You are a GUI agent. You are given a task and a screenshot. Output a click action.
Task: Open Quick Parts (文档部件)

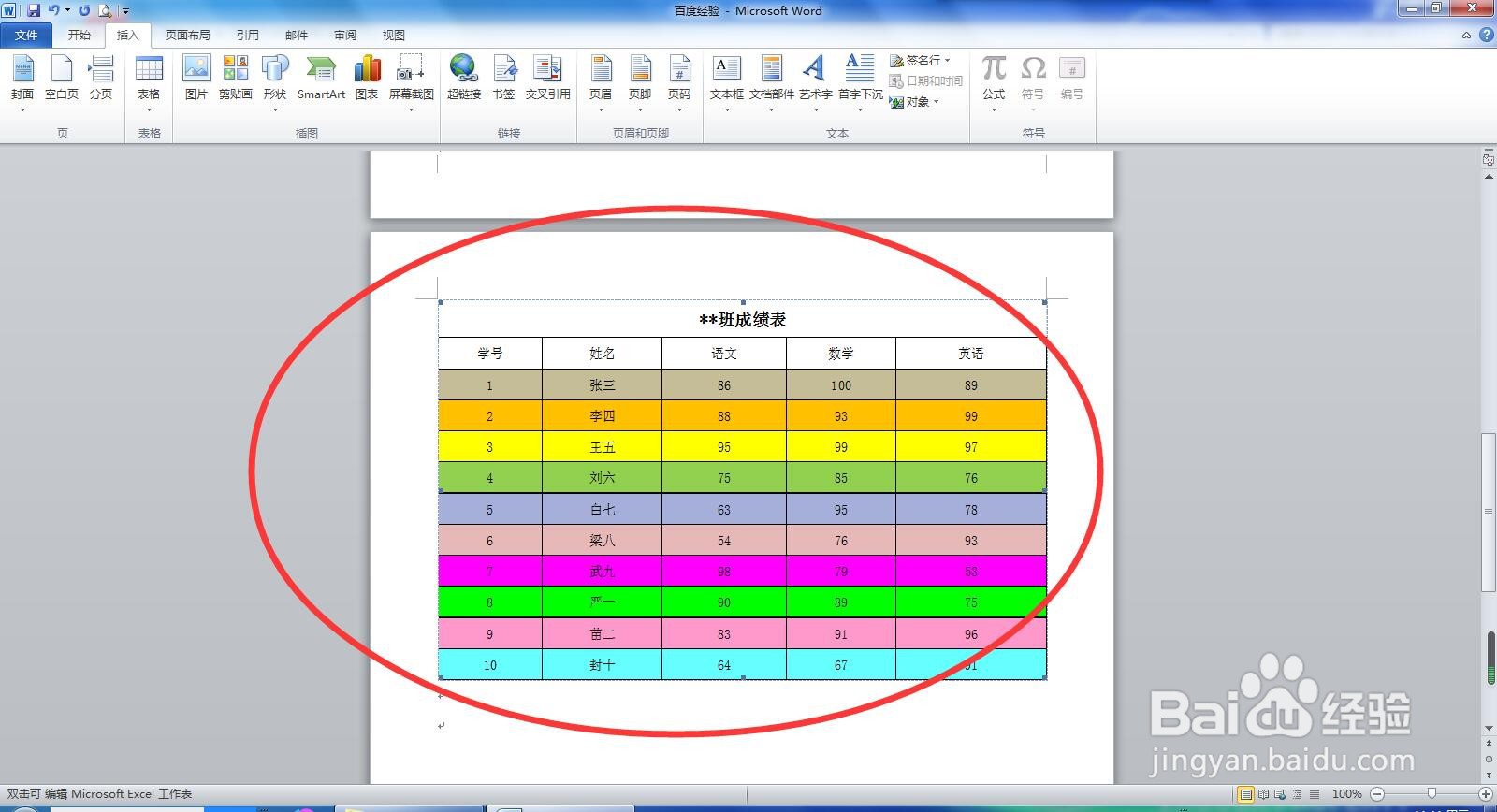click(772, 82)
